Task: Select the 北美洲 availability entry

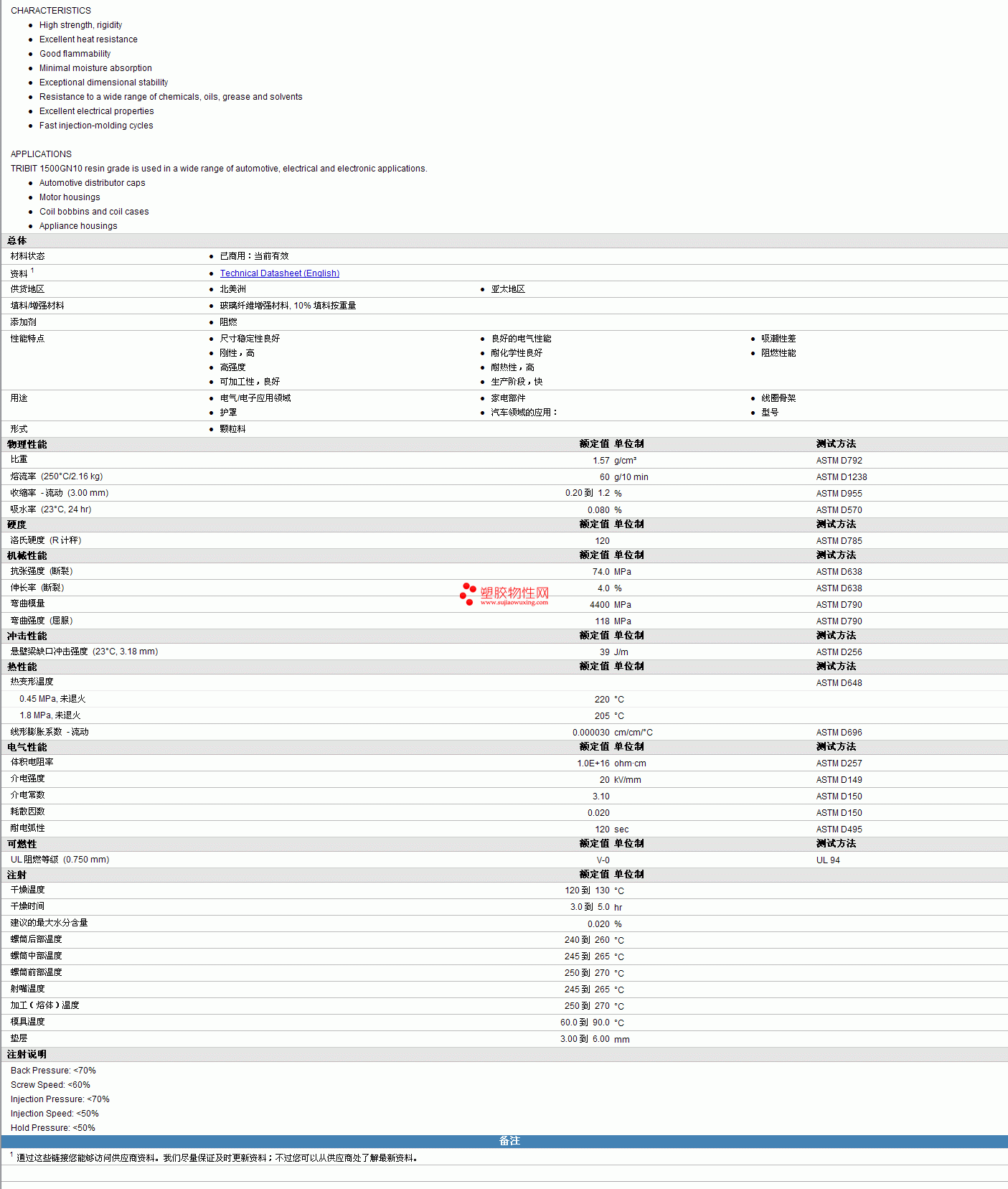Action: click(x=232, y=289)
